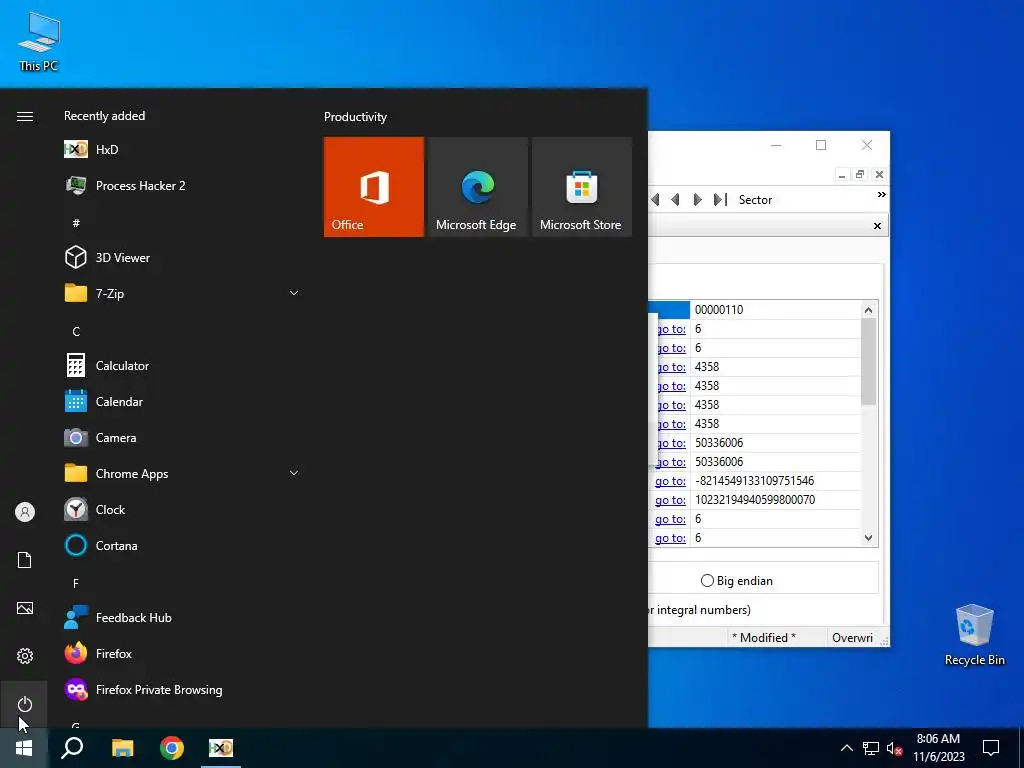Viewport: 1024px width, 768px height.
Task: Expand HxD toolbar overflow chevron
Action: pyautogui.click(x=882, y=195)
